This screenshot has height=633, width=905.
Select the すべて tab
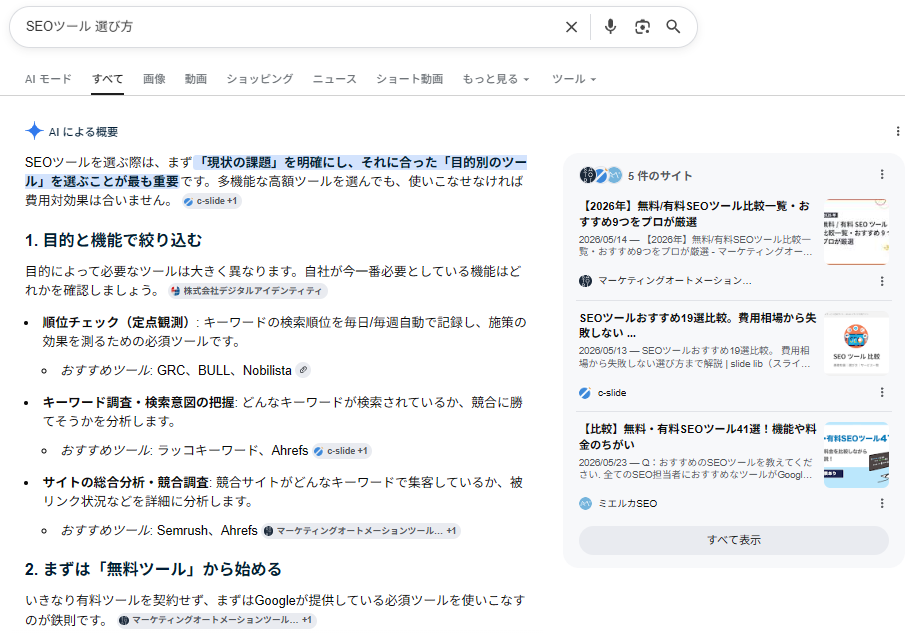107,79
